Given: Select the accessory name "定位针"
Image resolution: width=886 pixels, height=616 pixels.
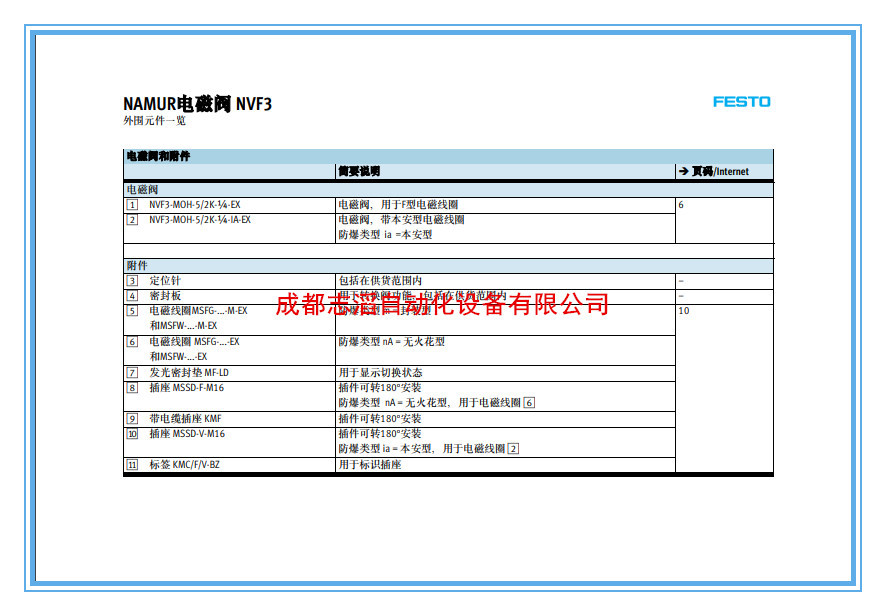Looking at the screenshot, I should tap(165, 281).
